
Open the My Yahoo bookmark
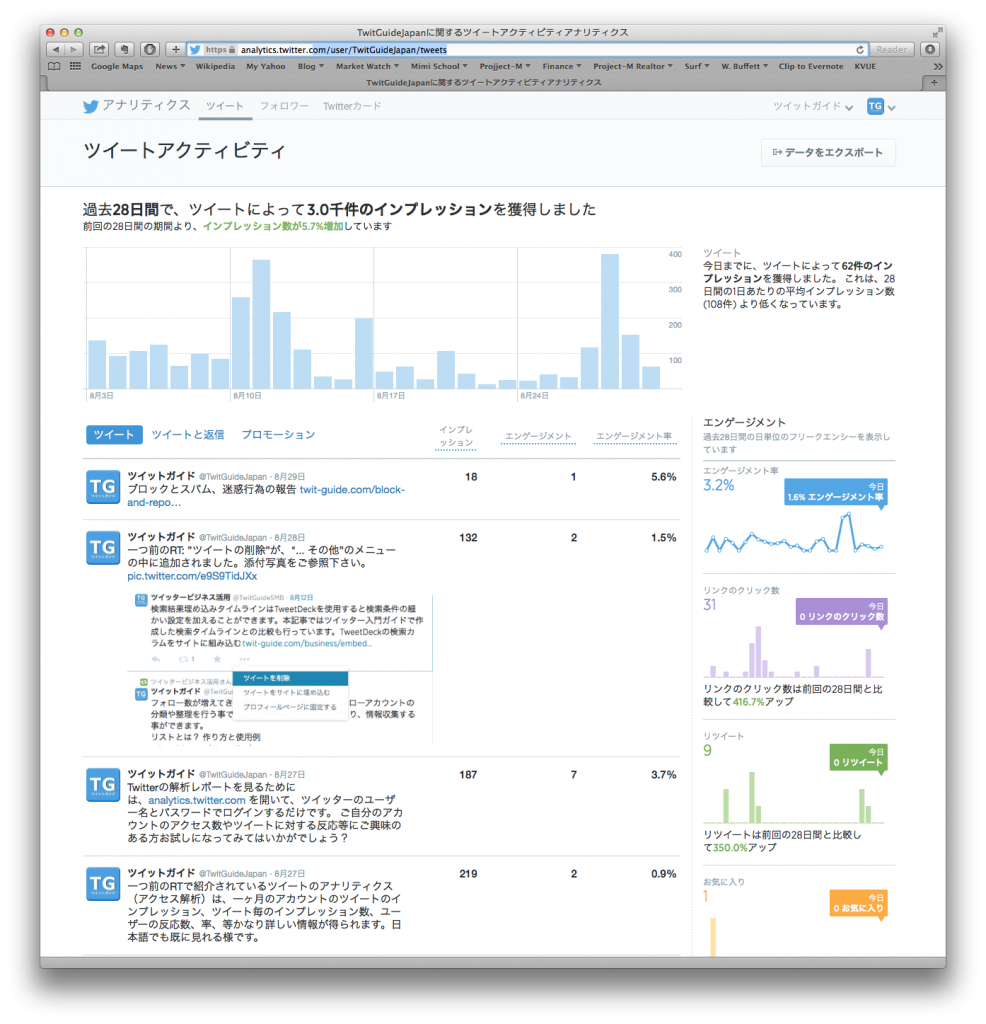pos(266,66)
